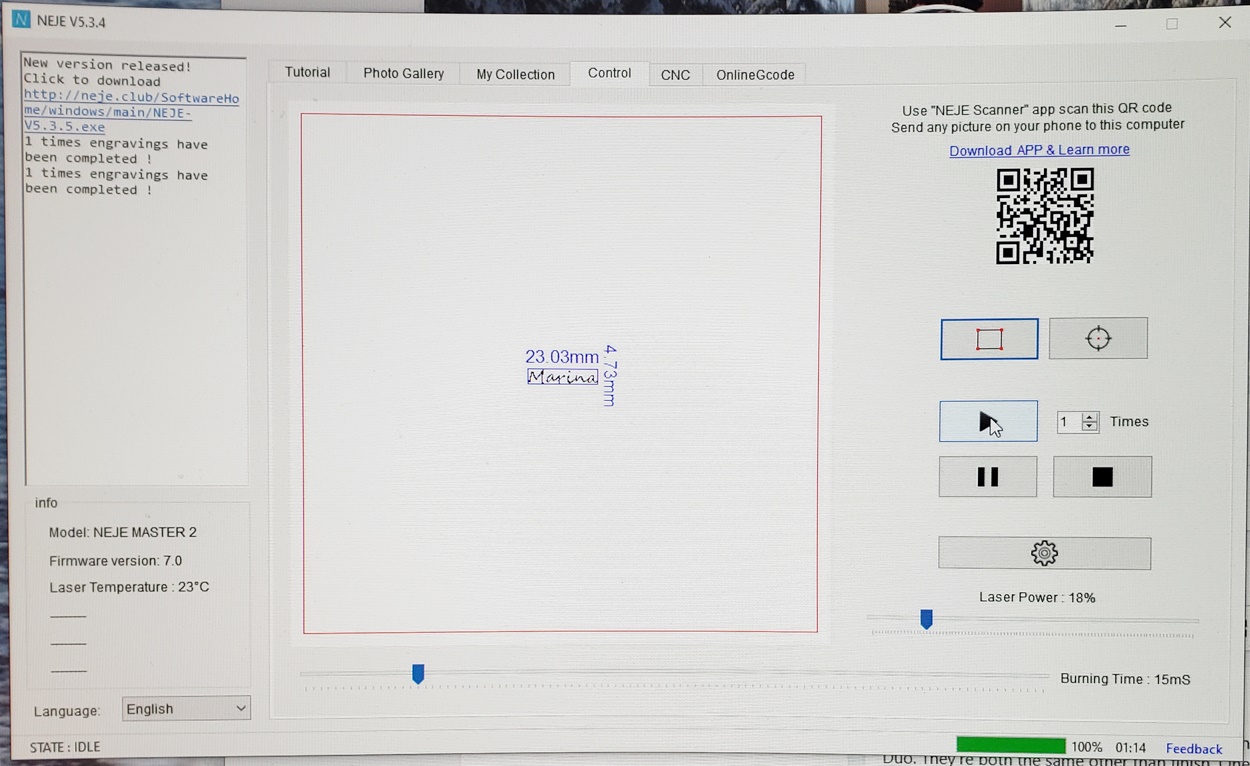This screenshot has height=766, width=1250.
Task: Switch to the Tutorial tab
Action: (307, 73)
